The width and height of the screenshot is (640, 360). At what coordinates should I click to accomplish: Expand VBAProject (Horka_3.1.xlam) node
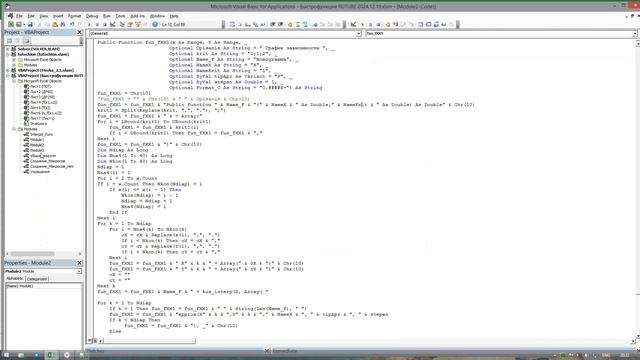tap(8, 70)
